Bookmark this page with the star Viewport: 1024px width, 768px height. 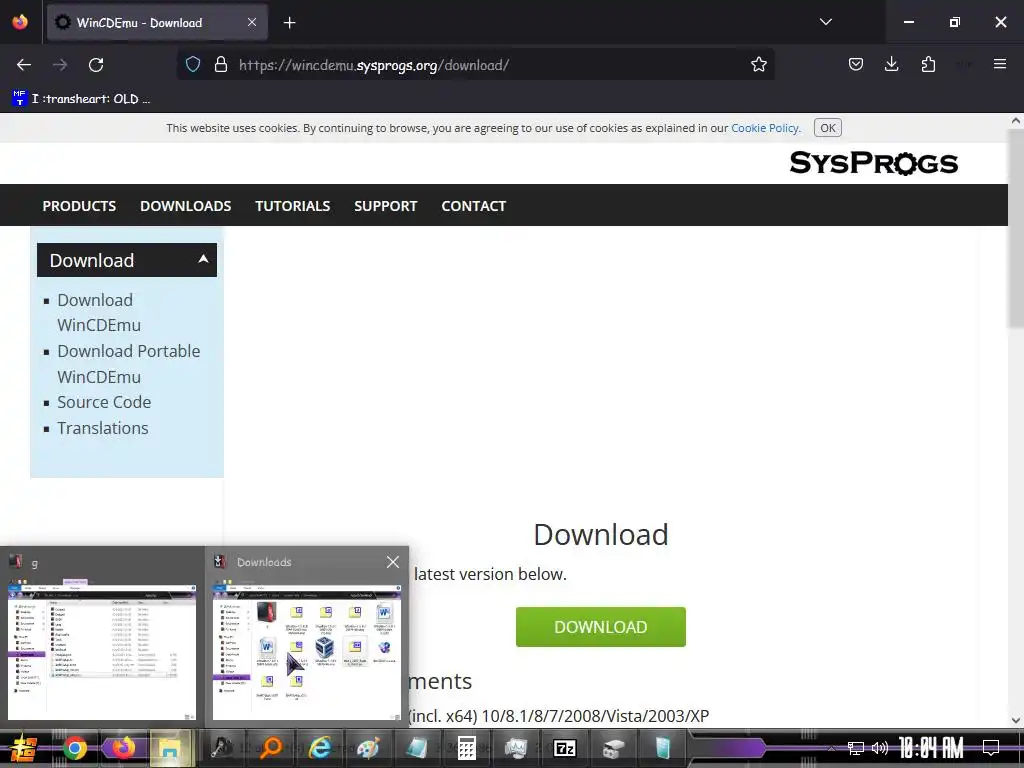click(758, 65)
